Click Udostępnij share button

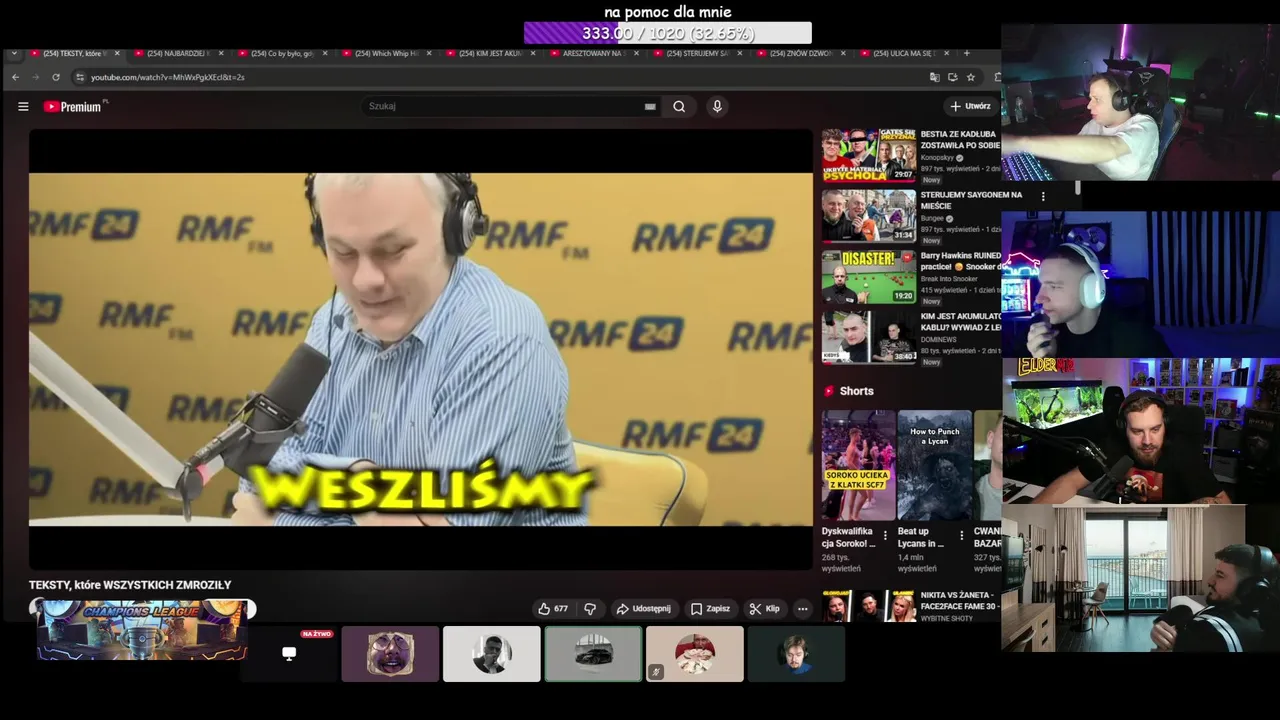point(644,608)
